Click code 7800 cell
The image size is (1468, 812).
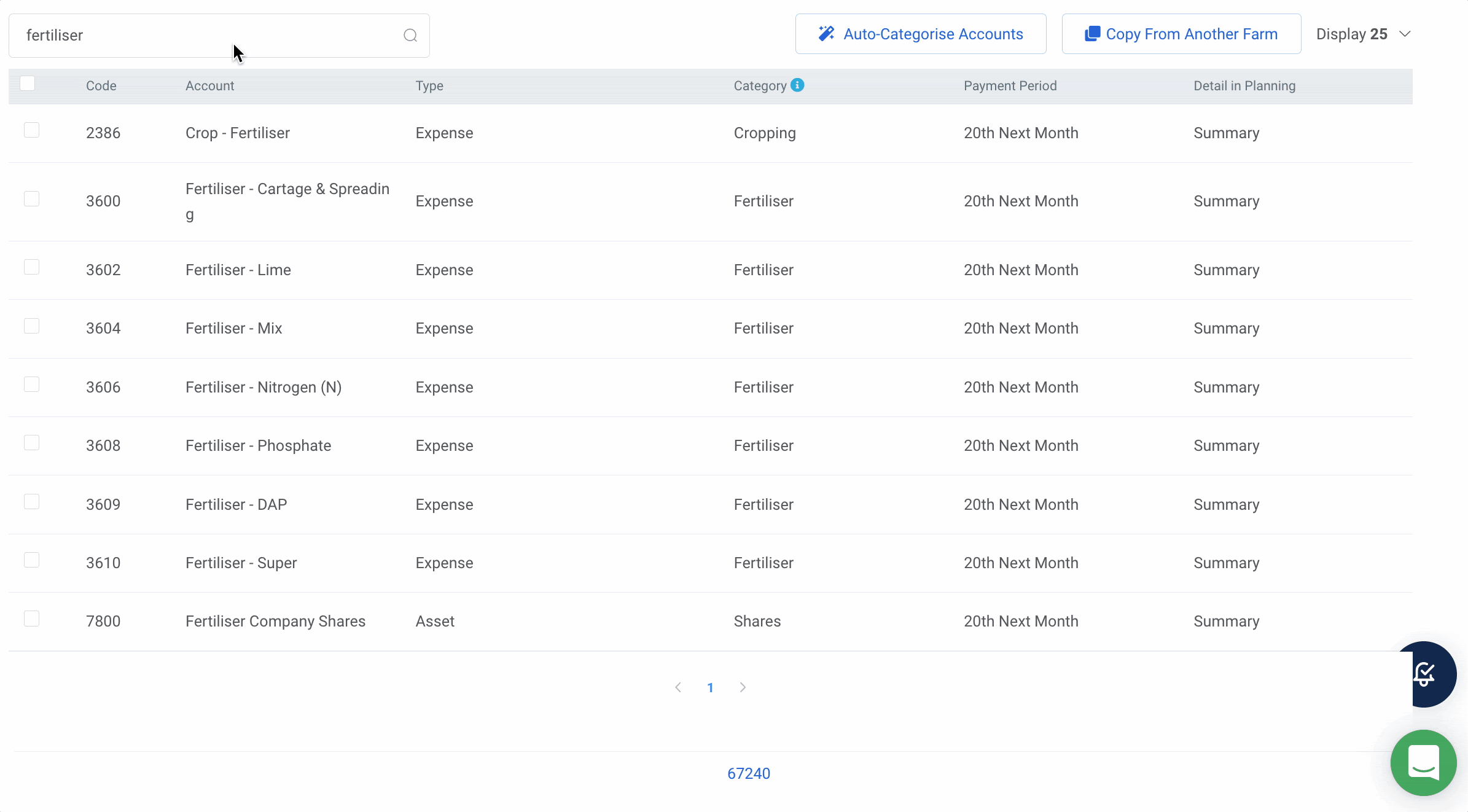[103, 622]
